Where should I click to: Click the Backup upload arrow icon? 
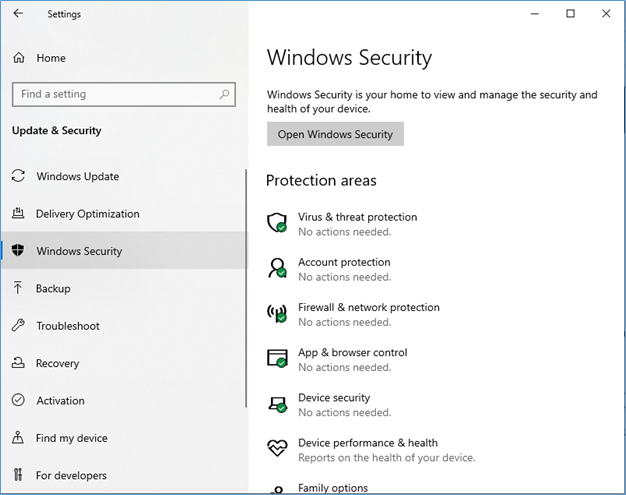[18, 287]
